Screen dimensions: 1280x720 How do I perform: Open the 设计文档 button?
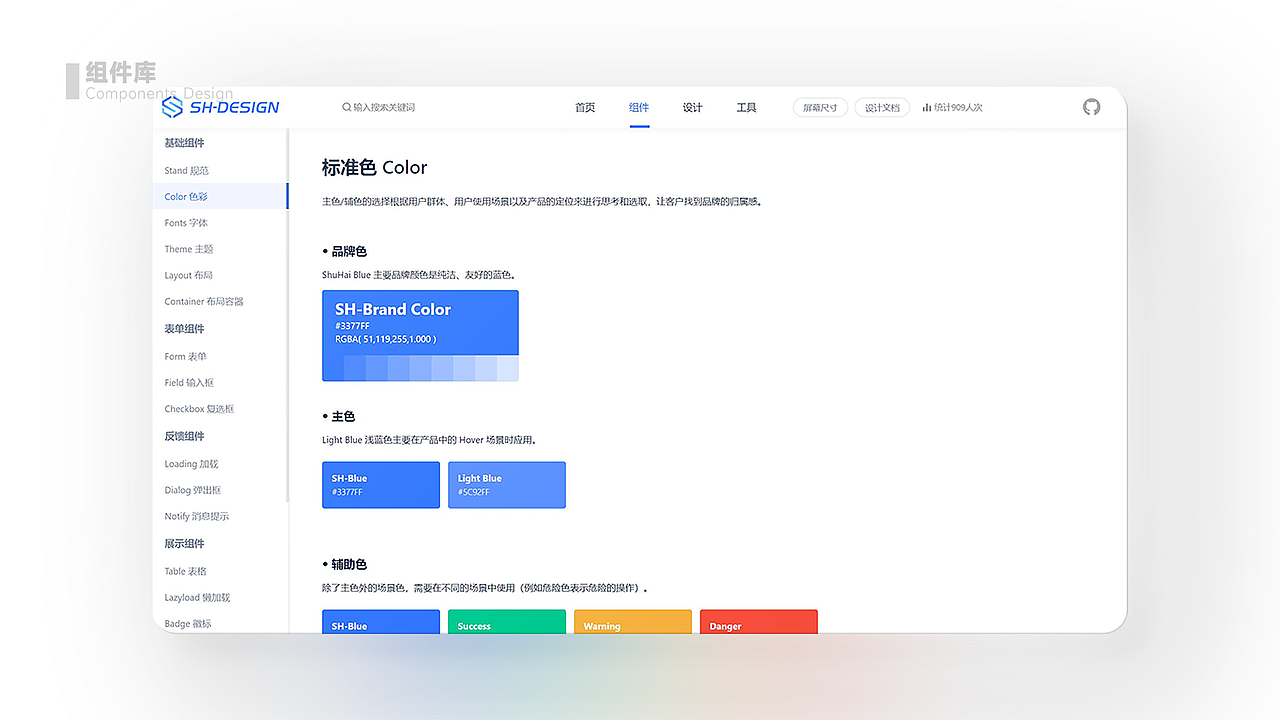pyautogui.click(x=881, y=107)
